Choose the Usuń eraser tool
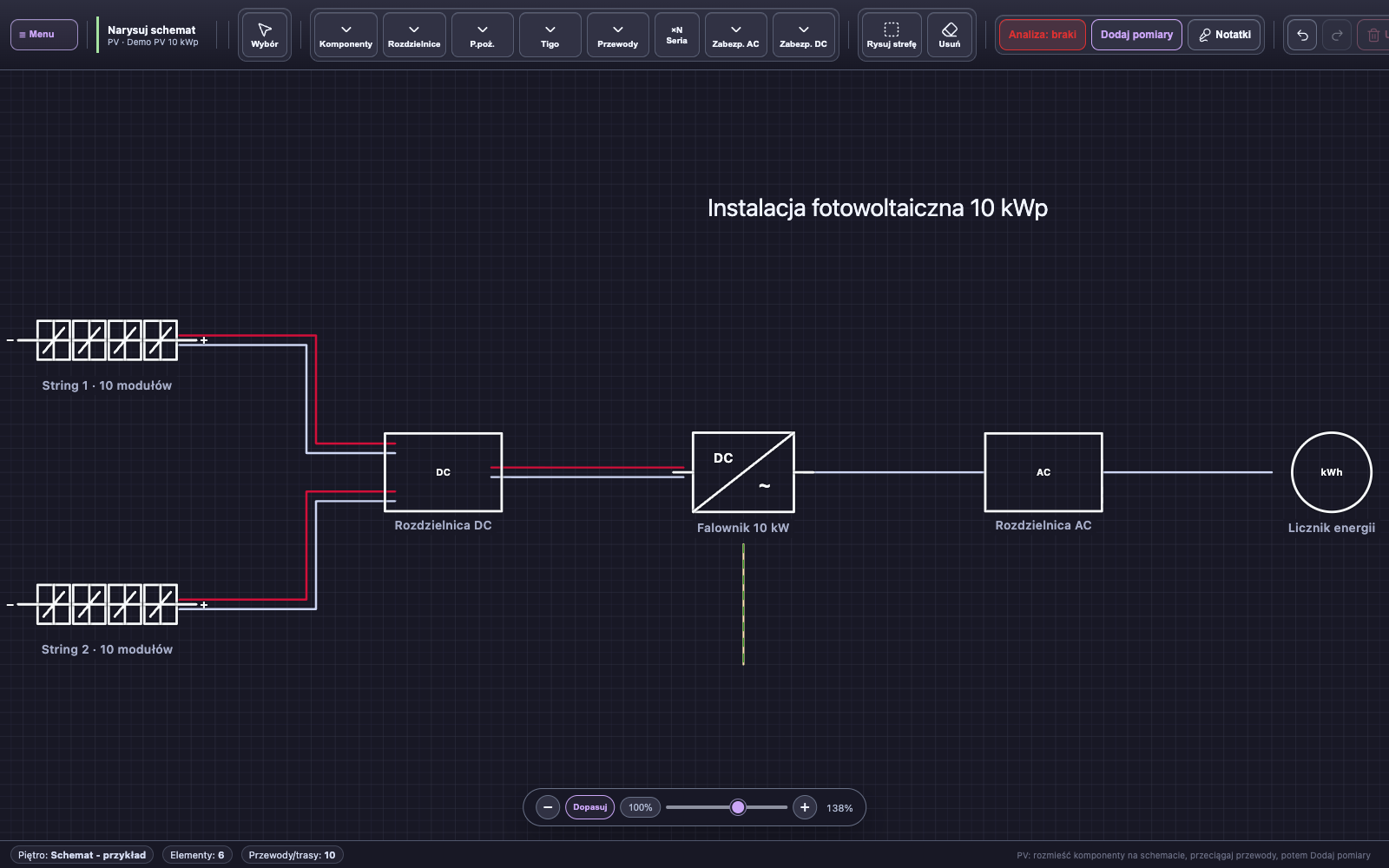Image resolution: width=1389 pixels, height=868 pixels. pos(950,35)
